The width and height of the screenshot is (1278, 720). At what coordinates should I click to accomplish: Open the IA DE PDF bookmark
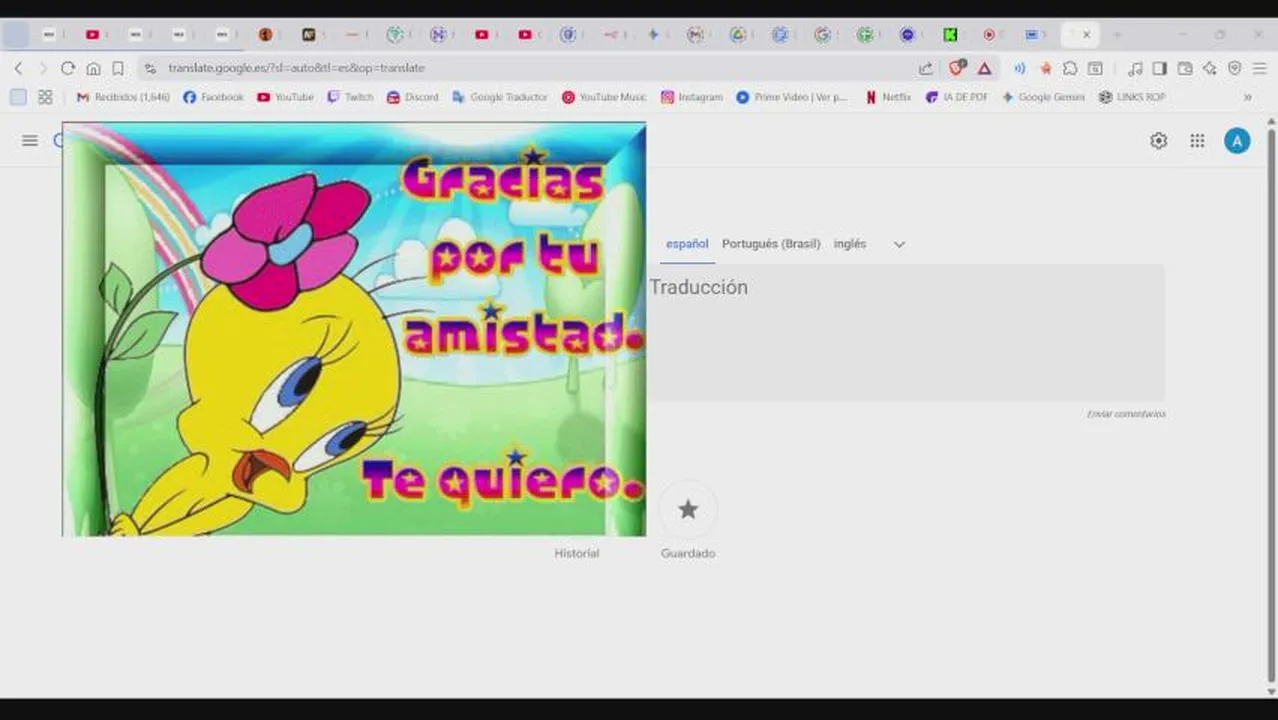click(x=957, y=97)
